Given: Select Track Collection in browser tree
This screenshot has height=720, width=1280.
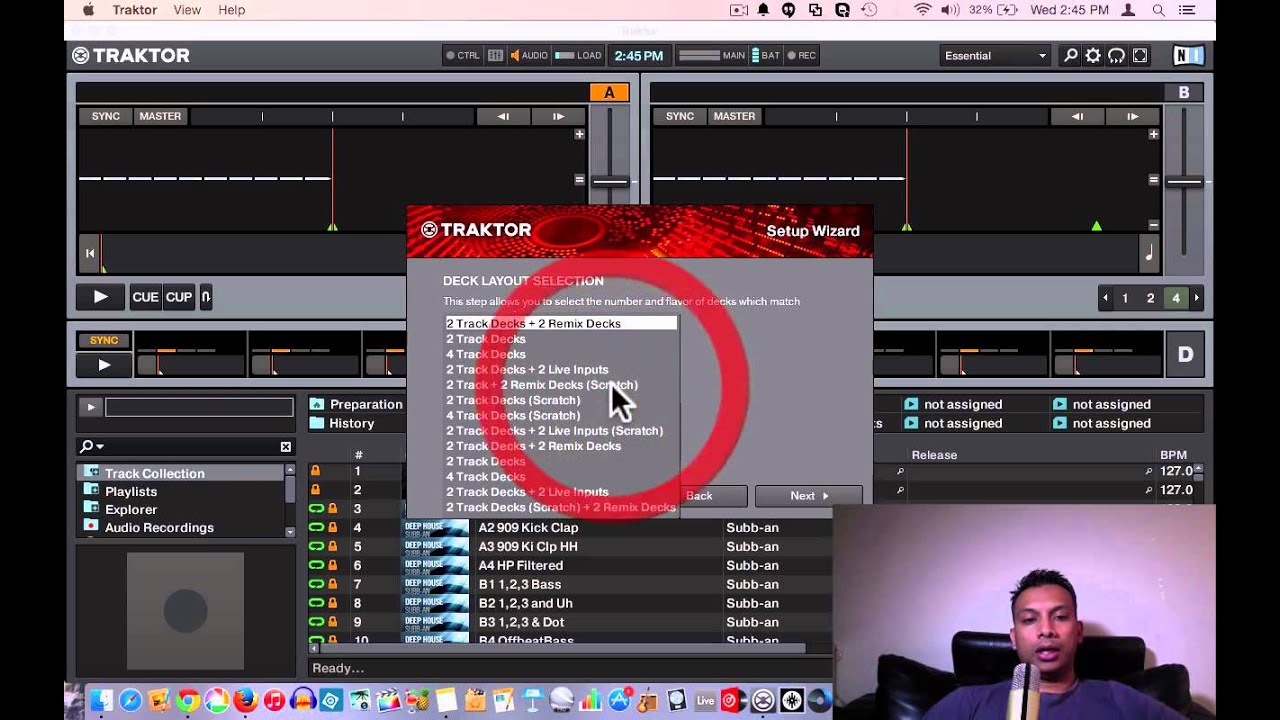Looking at the screenshot, I should point(154,474).
